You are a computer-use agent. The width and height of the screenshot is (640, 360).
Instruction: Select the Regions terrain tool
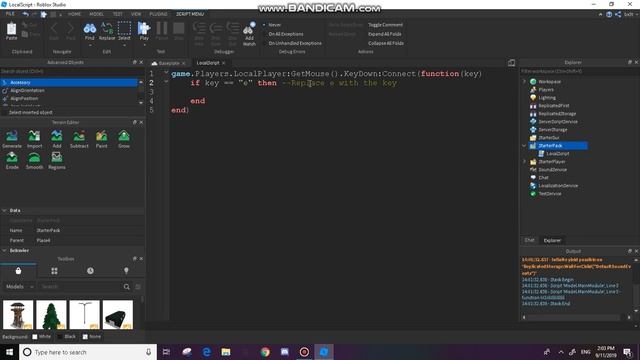57,160
